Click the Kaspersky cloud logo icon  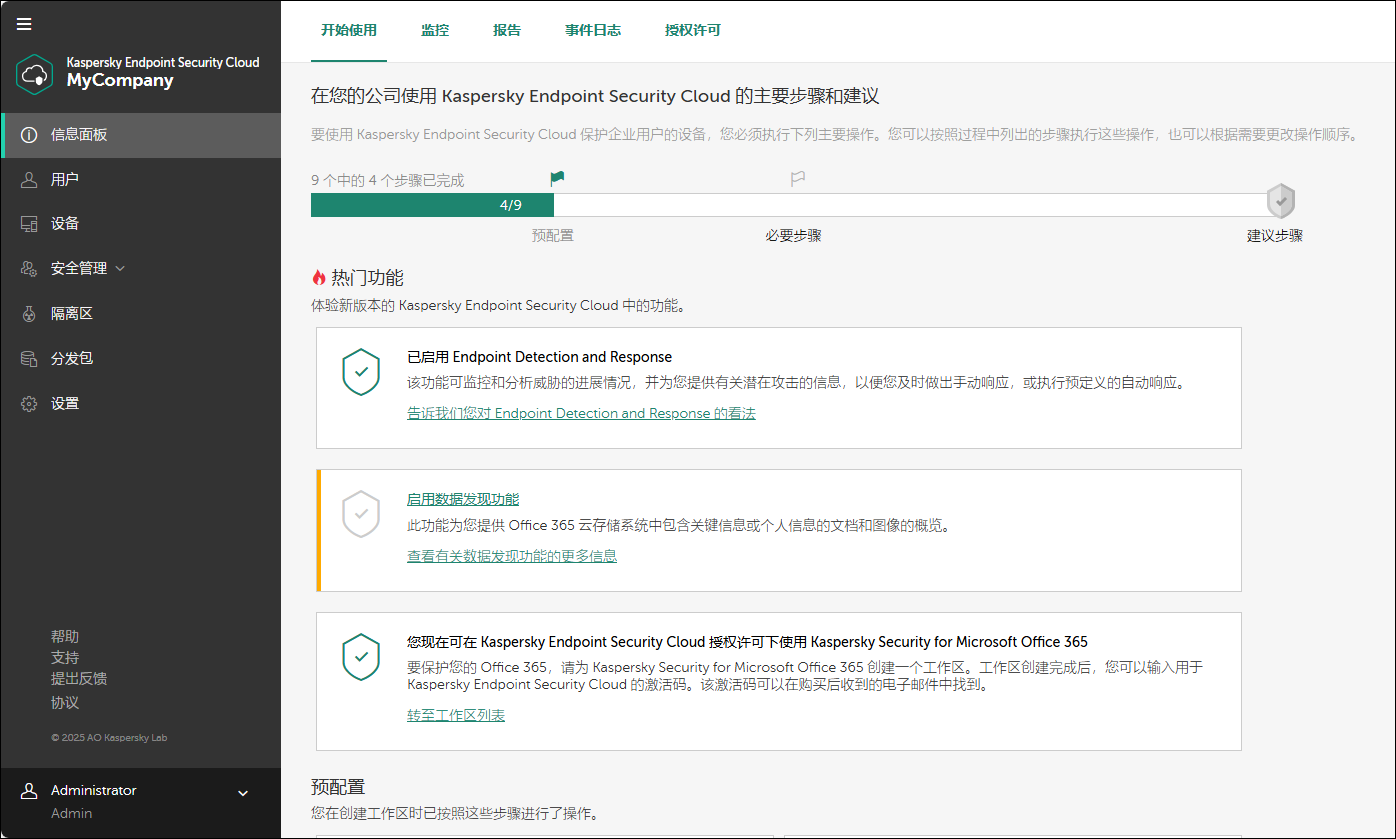pyautogui.click(x=34, y=74)
